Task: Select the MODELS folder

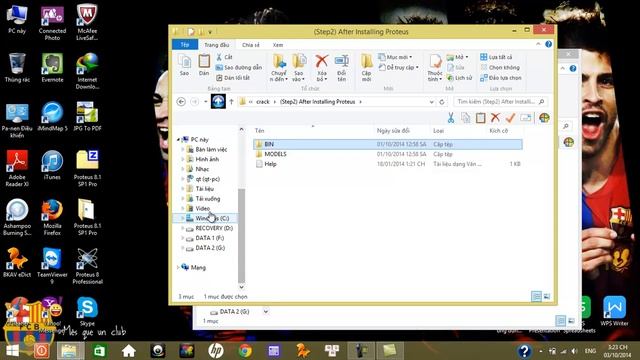Action: click(387, 154)
